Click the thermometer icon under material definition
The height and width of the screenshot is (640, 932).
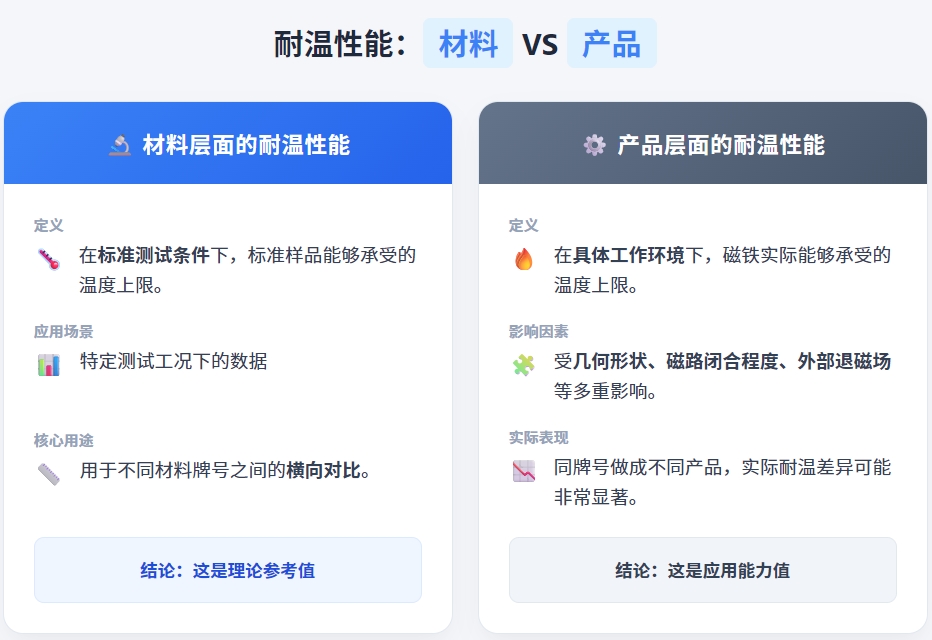click(x=49, y=260)
